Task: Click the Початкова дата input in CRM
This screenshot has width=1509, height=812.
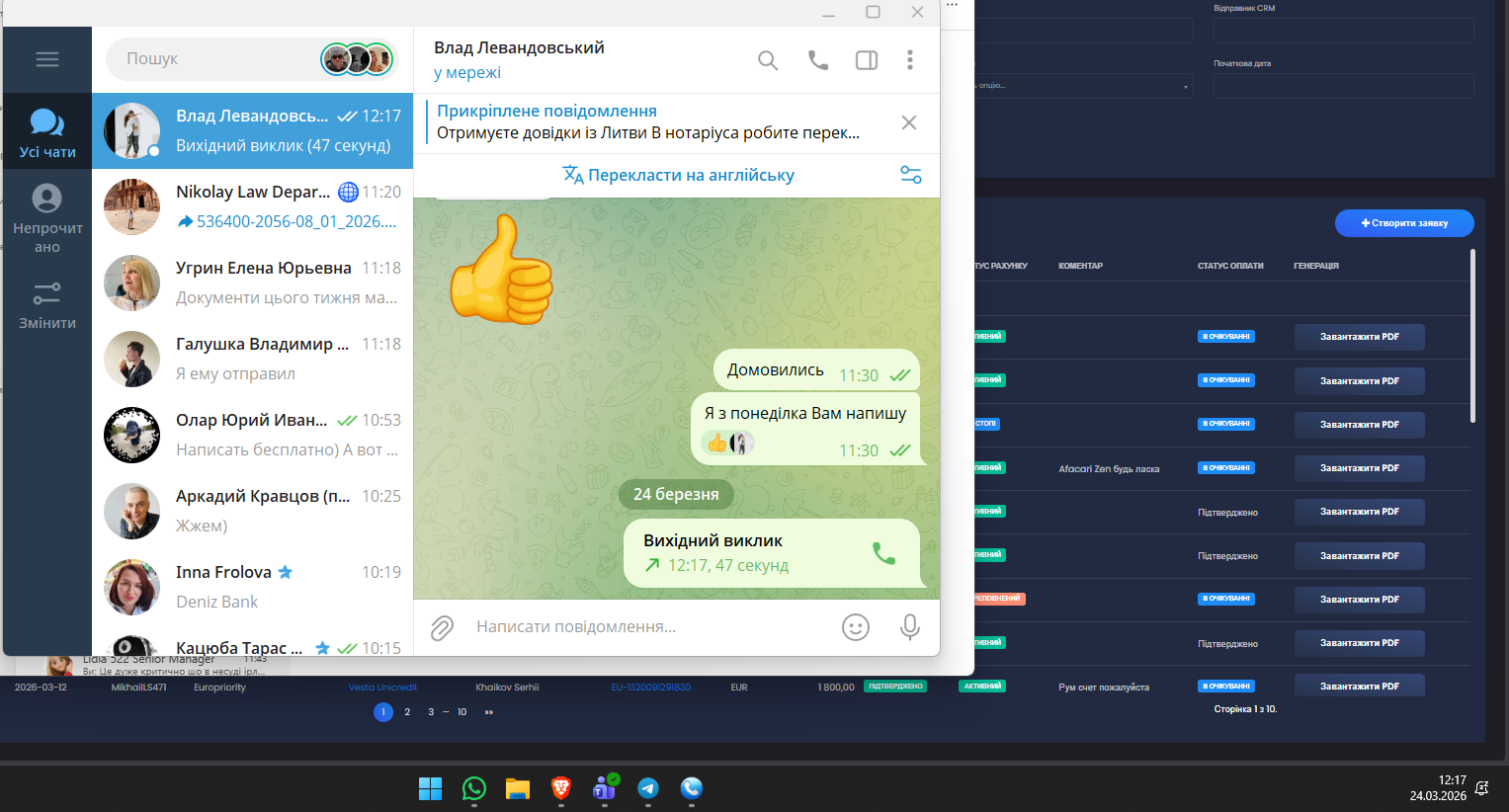Action: pyautogui.click(x=1344, y=86)
